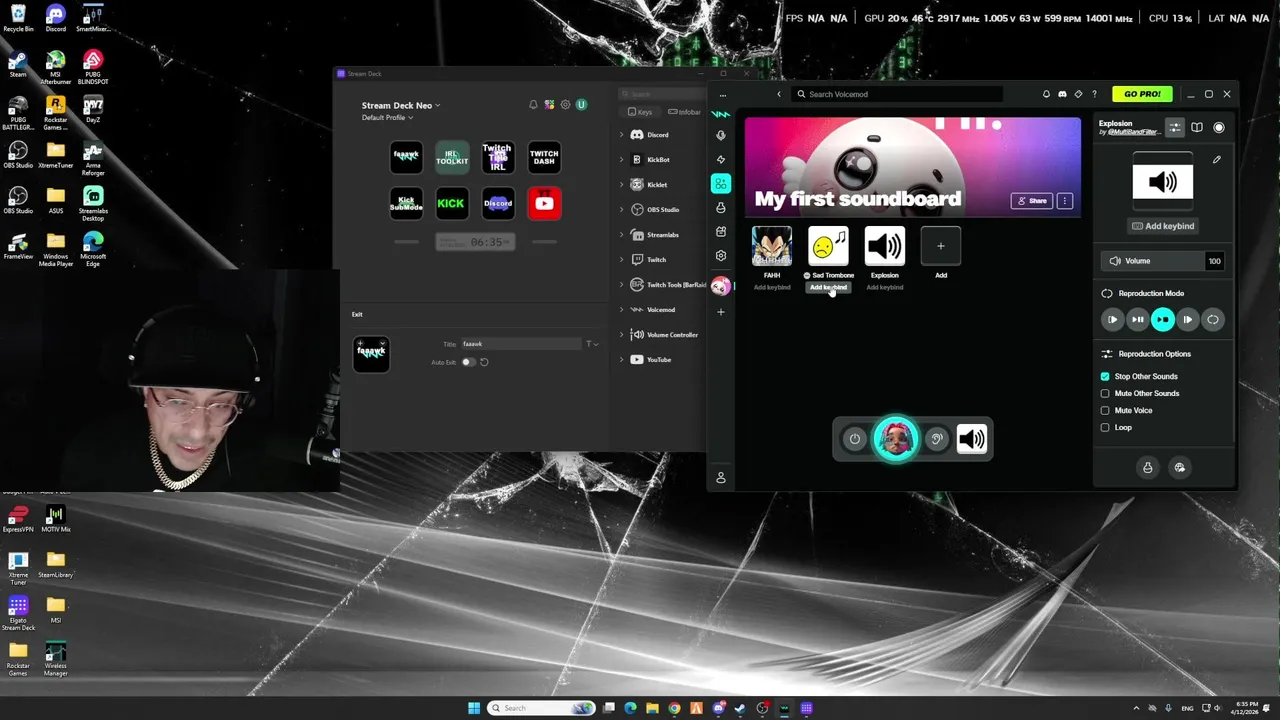Click the volume value 100 box
The width and height of the screenshot is (1280, 720).
tap(1214, 261)
